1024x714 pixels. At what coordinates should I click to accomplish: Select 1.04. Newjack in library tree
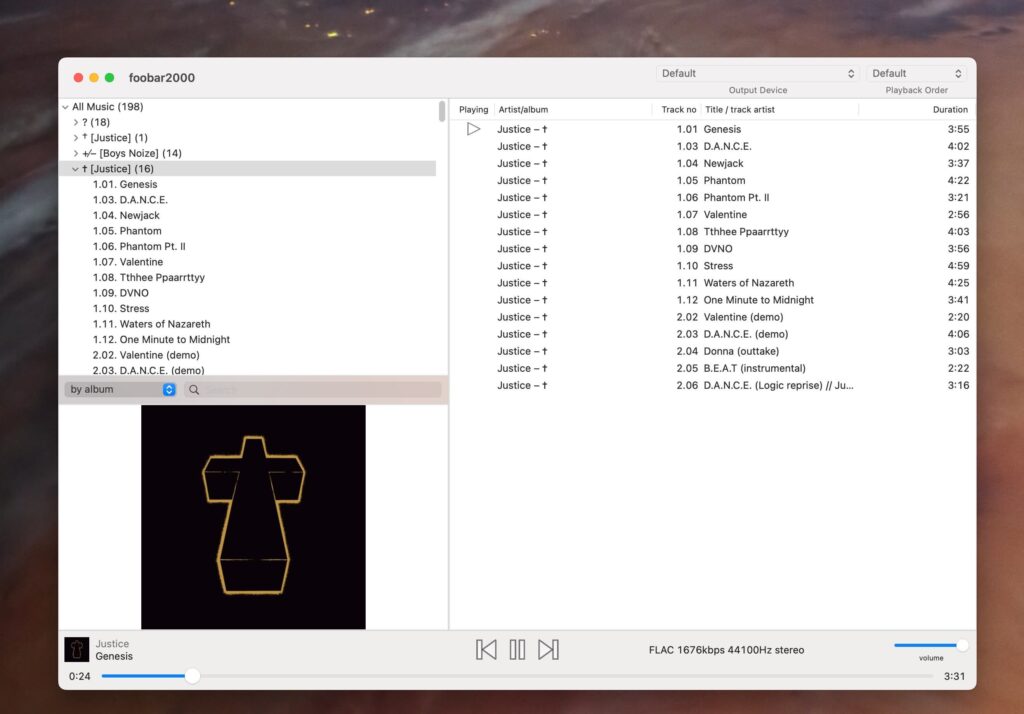coord(126,216)
